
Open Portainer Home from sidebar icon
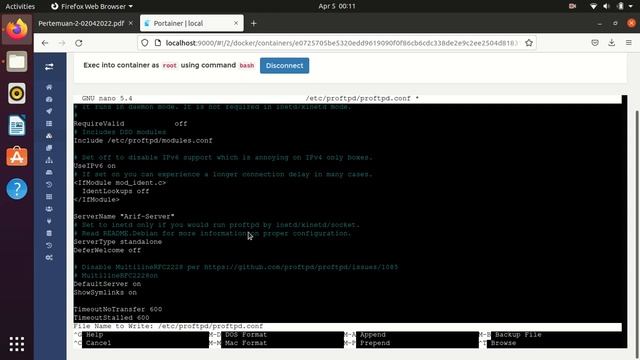49,87
